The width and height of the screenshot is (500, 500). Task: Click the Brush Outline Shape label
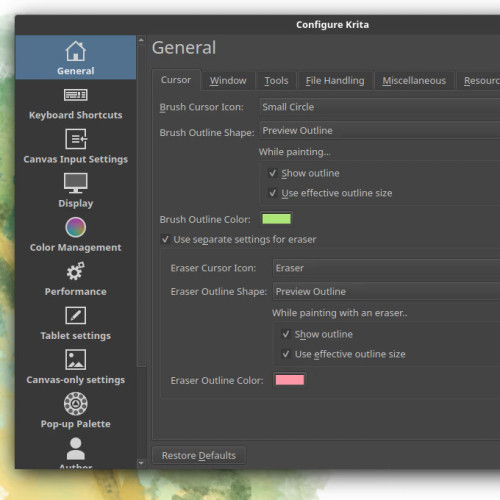tap(207, 133)
